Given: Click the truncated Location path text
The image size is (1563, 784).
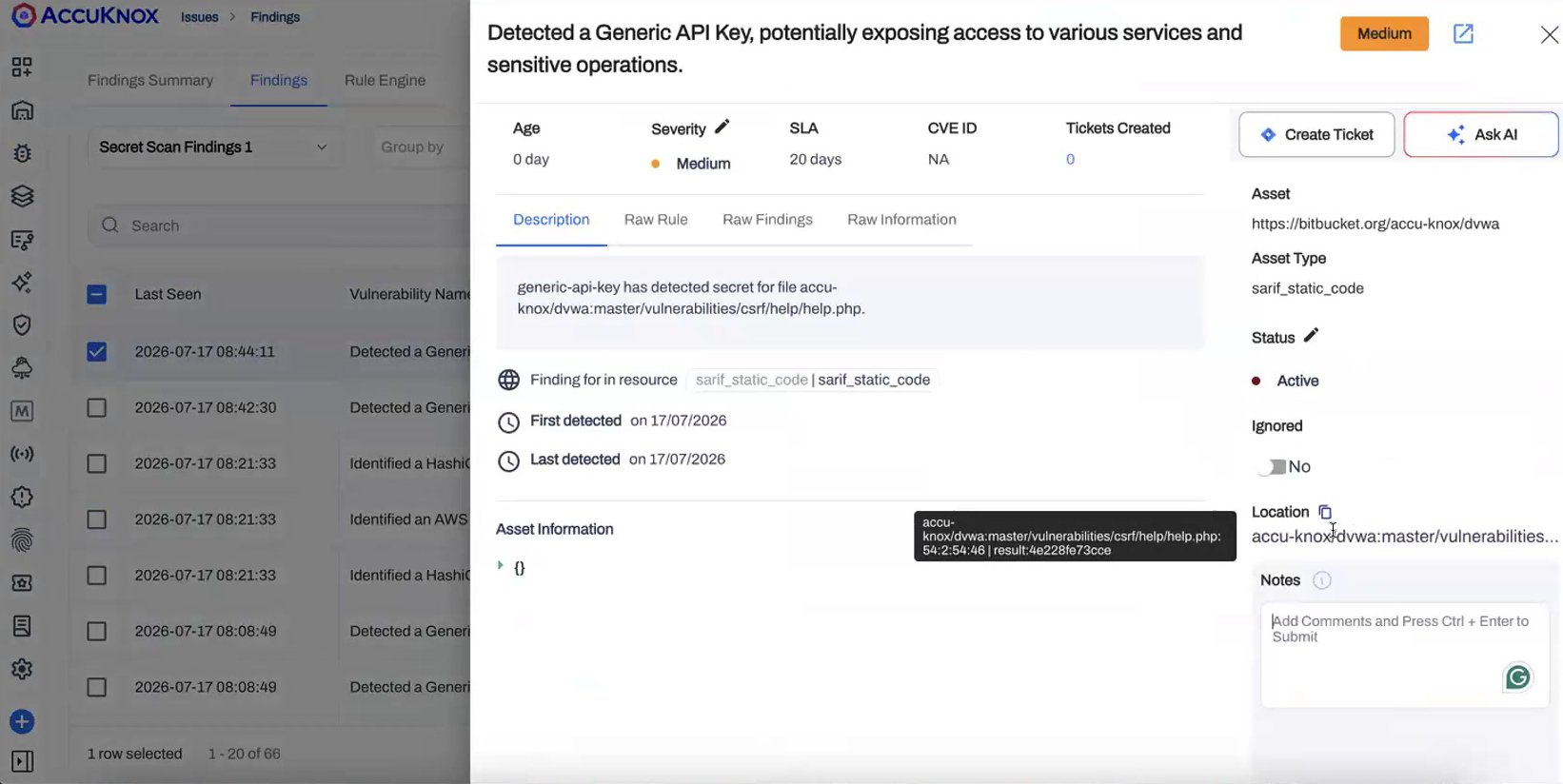Looking at the screenshot, I should 1404,537.
